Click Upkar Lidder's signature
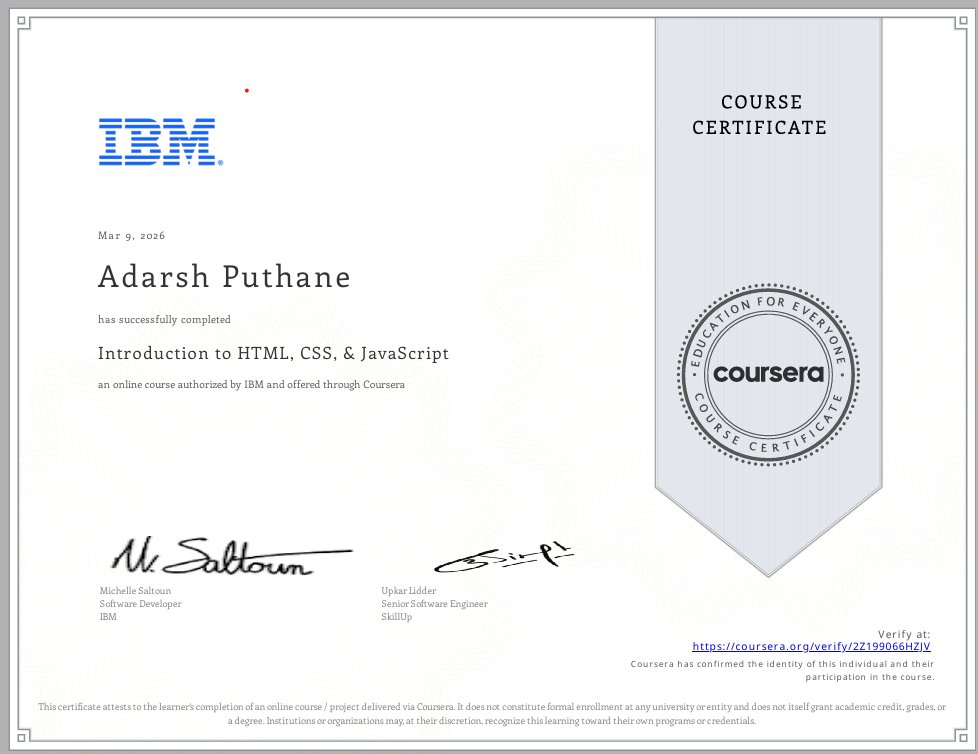 (503, 558)
